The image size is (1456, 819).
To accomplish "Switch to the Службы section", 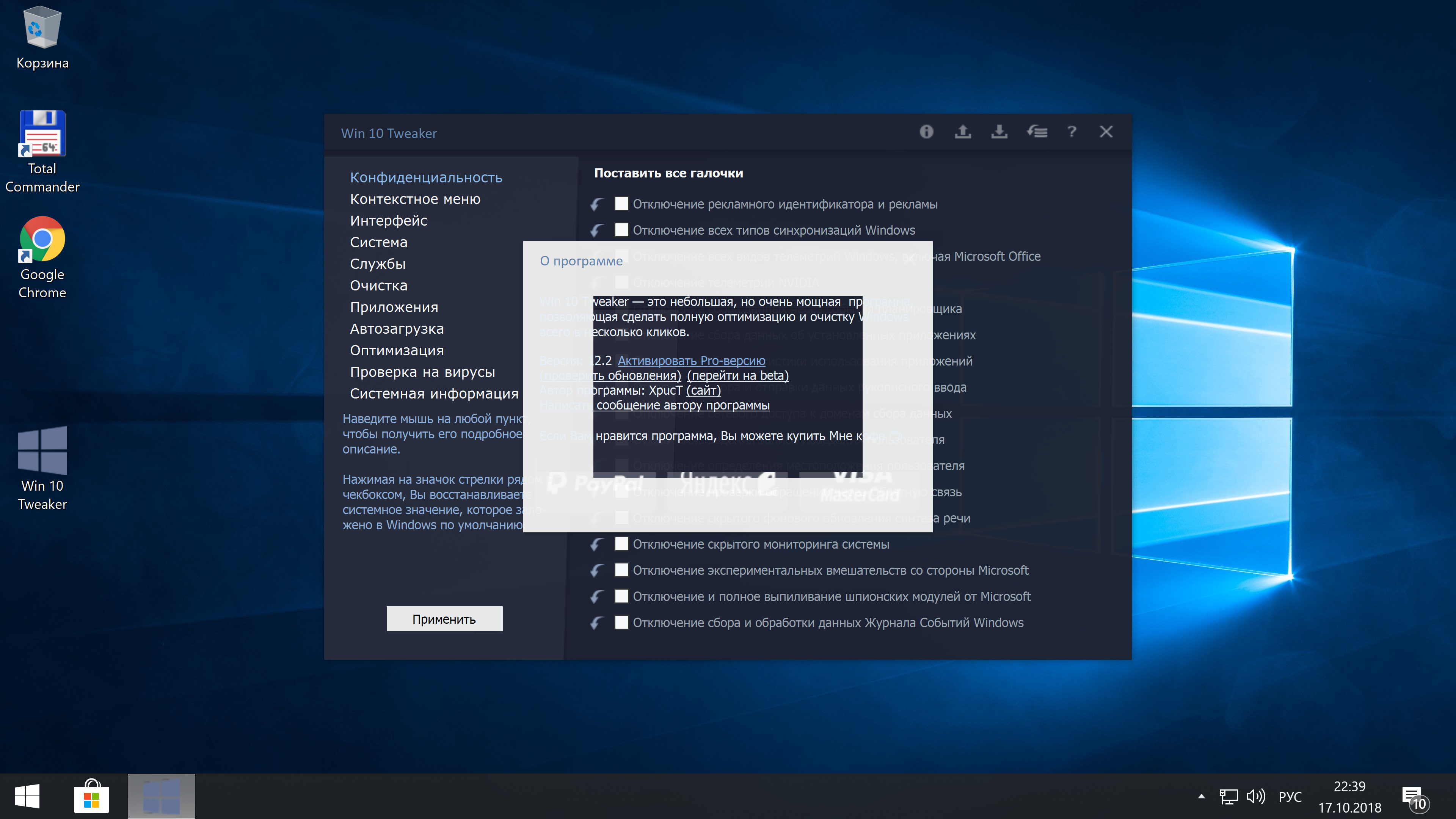I will [x=378, y=264].
